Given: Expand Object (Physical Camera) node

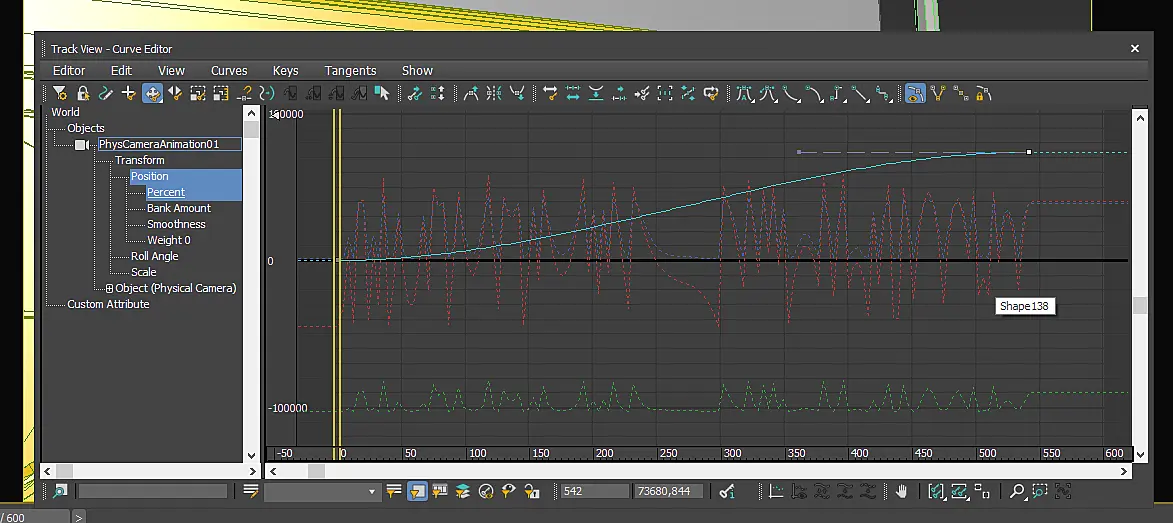Looking at the screenshot, I should click(109, 288).
